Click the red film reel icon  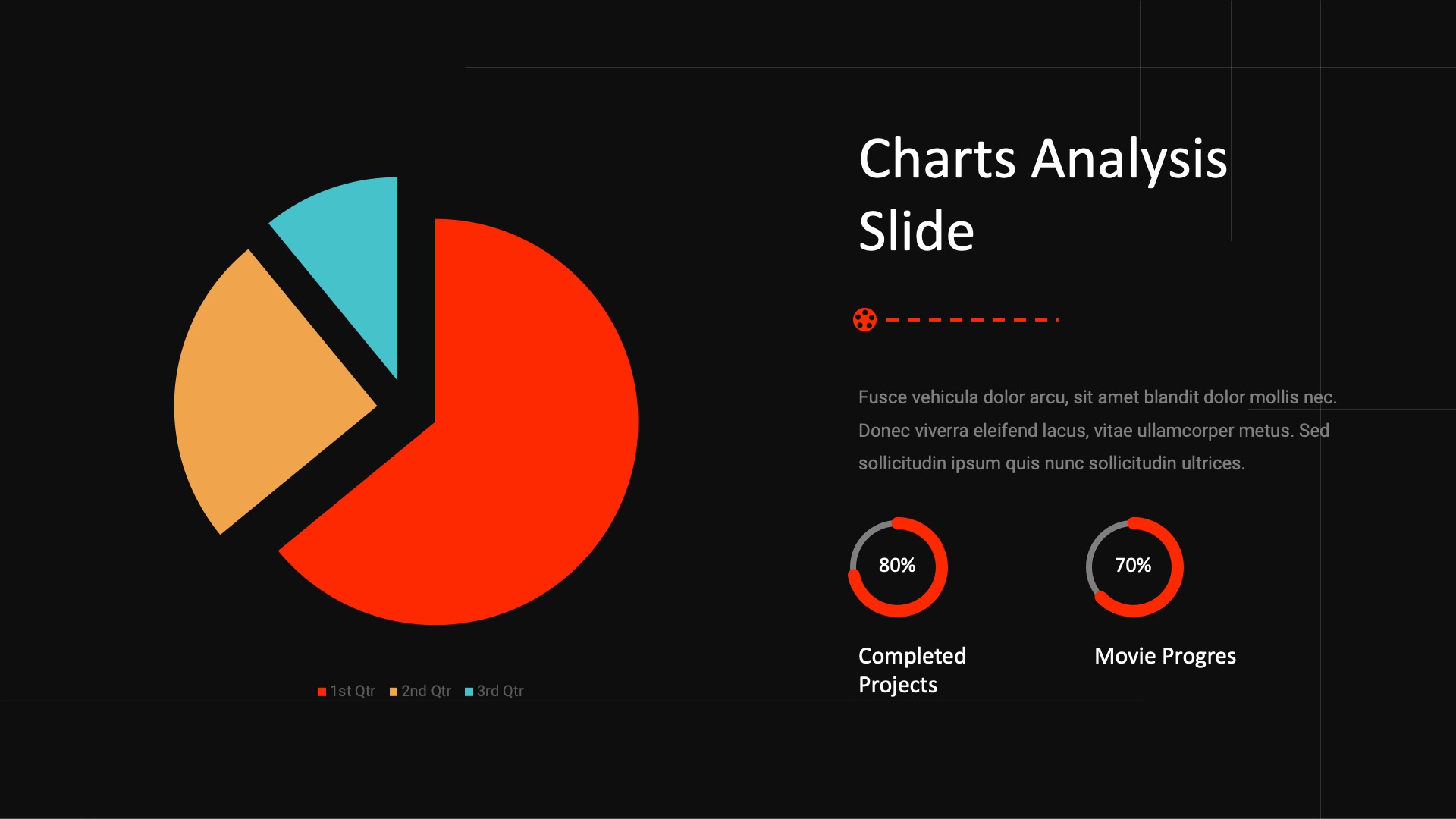pos(864,319)
